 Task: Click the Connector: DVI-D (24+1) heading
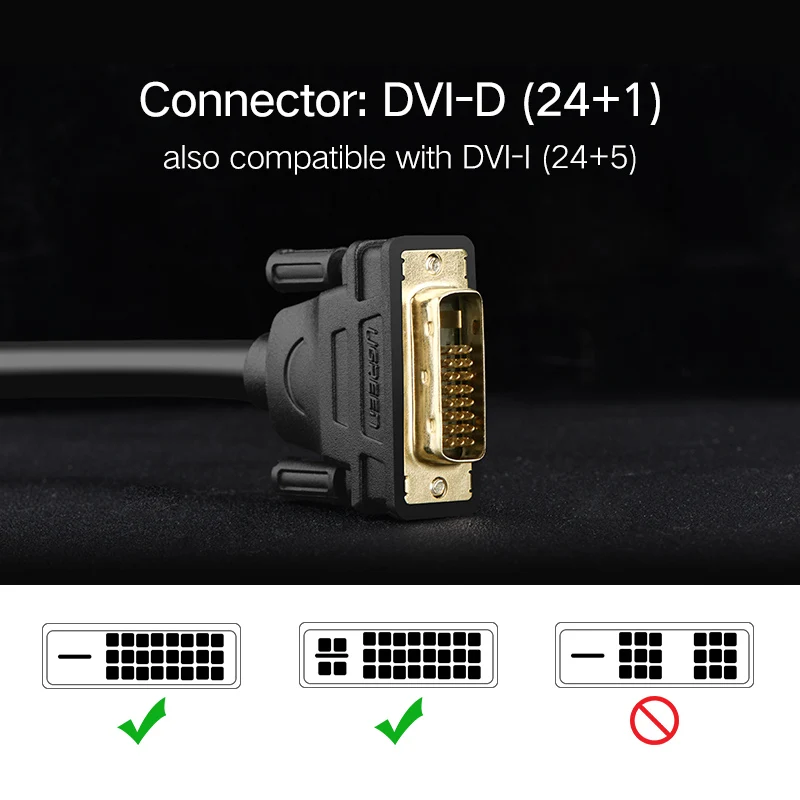point(401,101)
